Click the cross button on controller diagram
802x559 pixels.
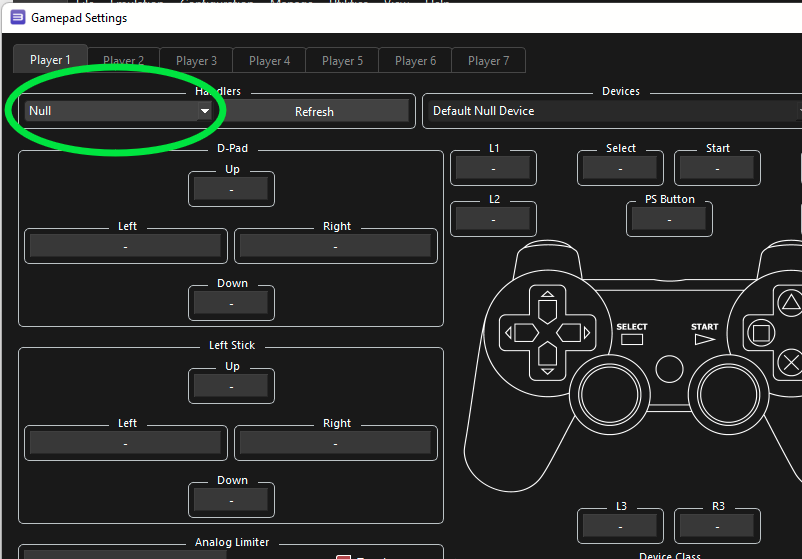[x=790, y=363]
